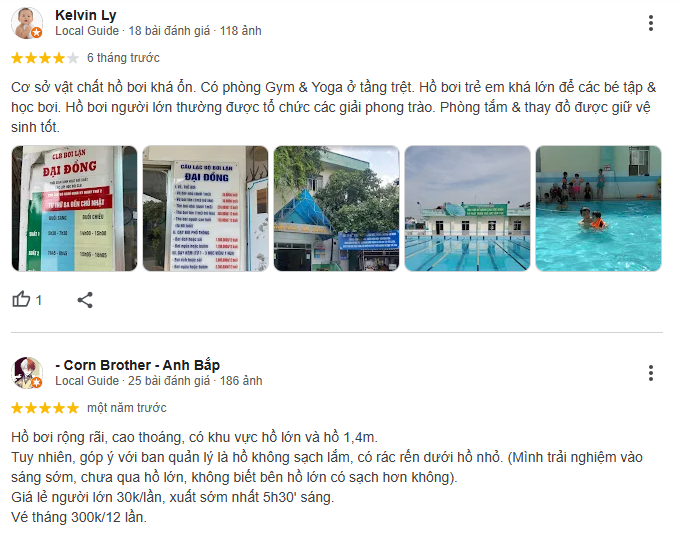View building entrance with trees photo
This screenshot has width=680, height=534.
click(x=337, y=209)
